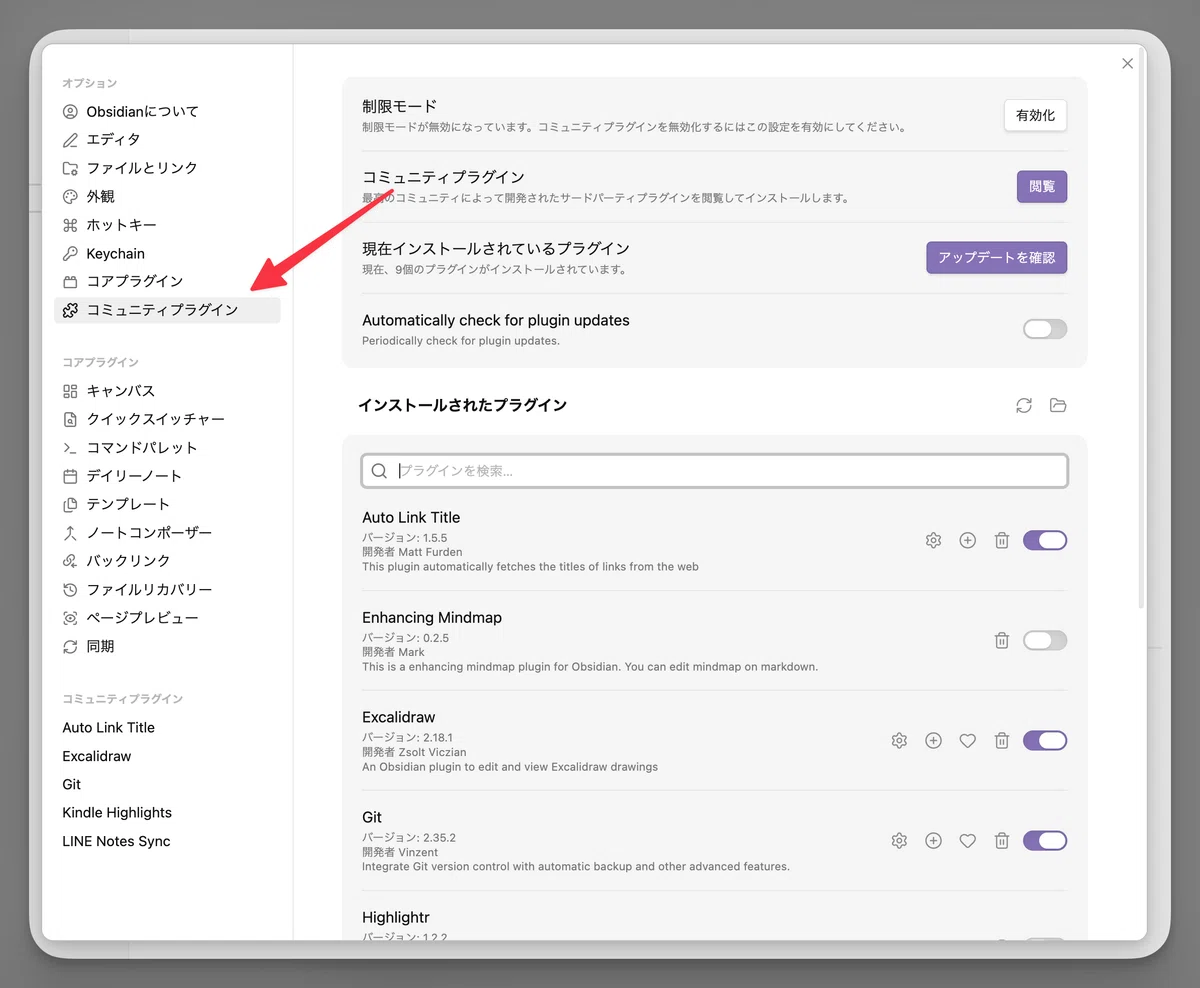Focus the プラグインを検索 search field
1200x988 pixels.
tap(714, 471)
